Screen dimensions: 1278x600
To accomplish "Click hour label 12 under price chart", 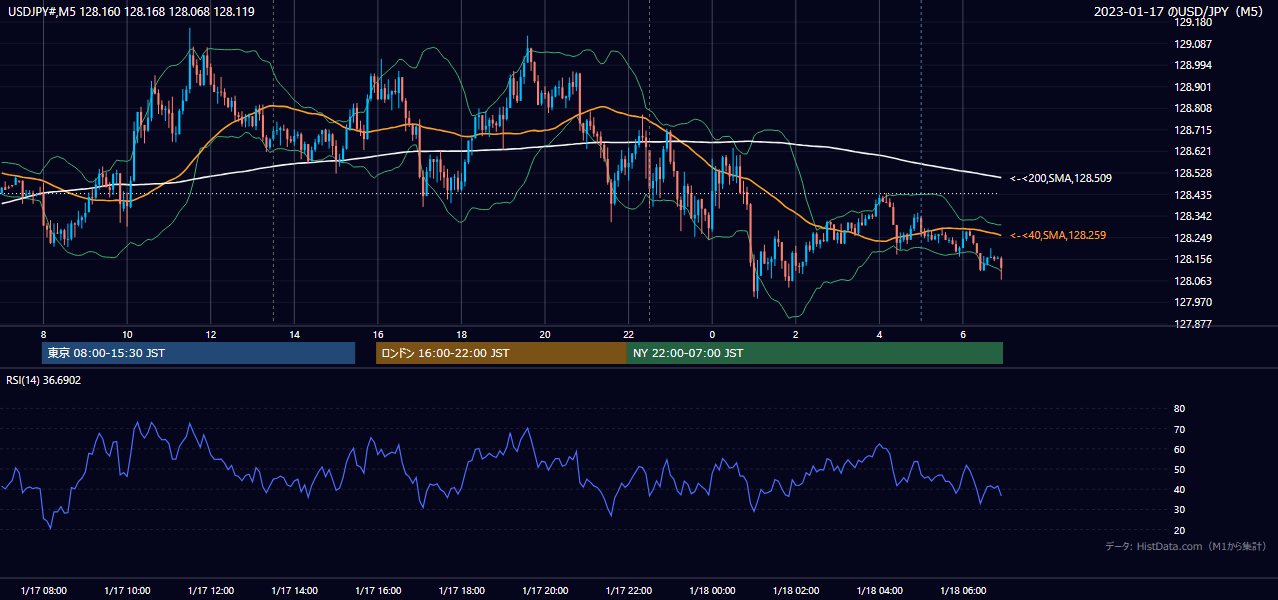I will pyautogui.click(x=210, y=334).
